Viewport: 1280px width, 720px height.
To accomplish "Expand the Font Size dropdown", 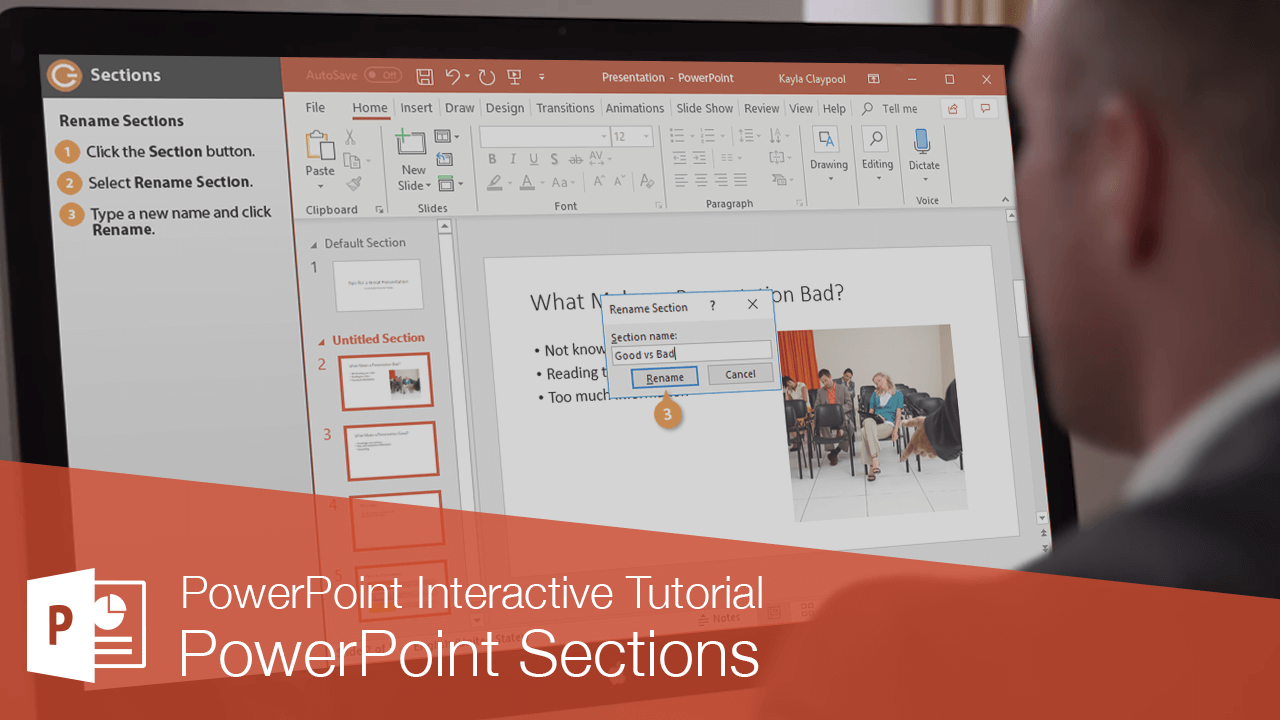I will (647, 137).
